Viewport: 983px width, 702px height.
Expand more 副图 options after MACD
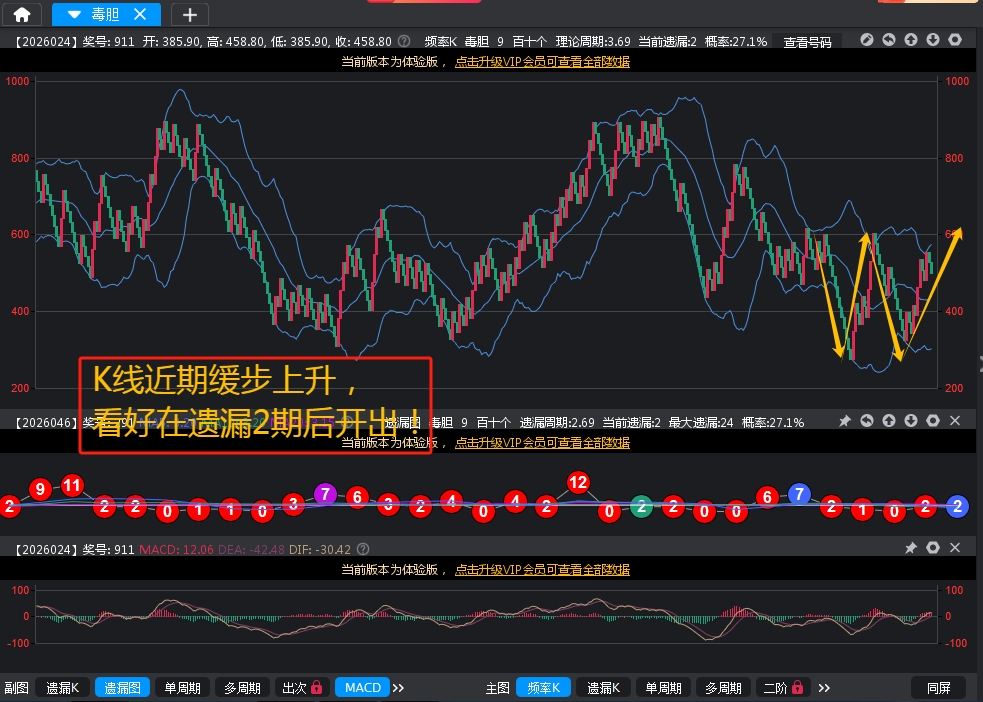[x=398, y=688]
